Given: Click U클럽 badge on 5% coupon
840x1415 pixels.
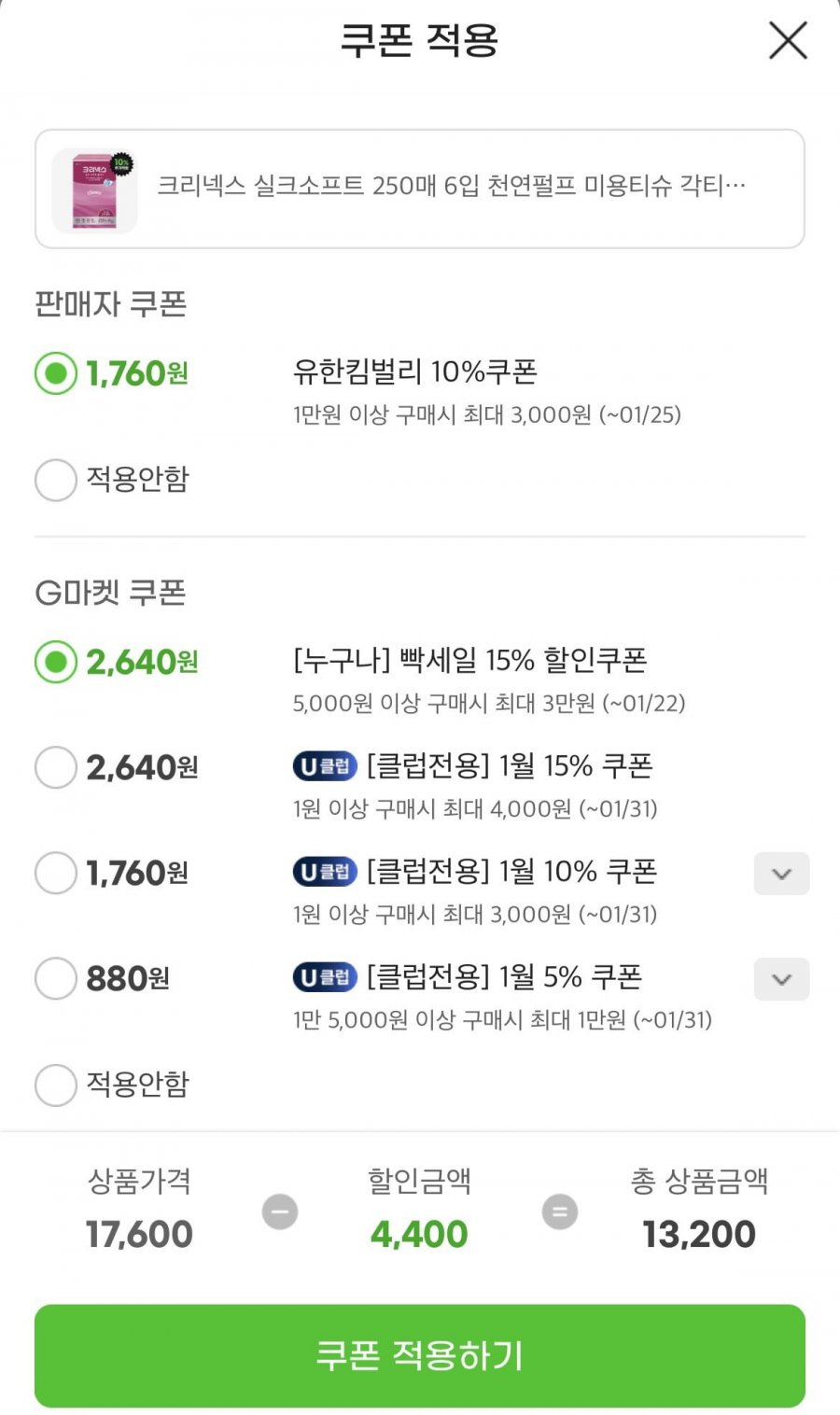Looking at the screenshot, I should (x=325, y=977).
